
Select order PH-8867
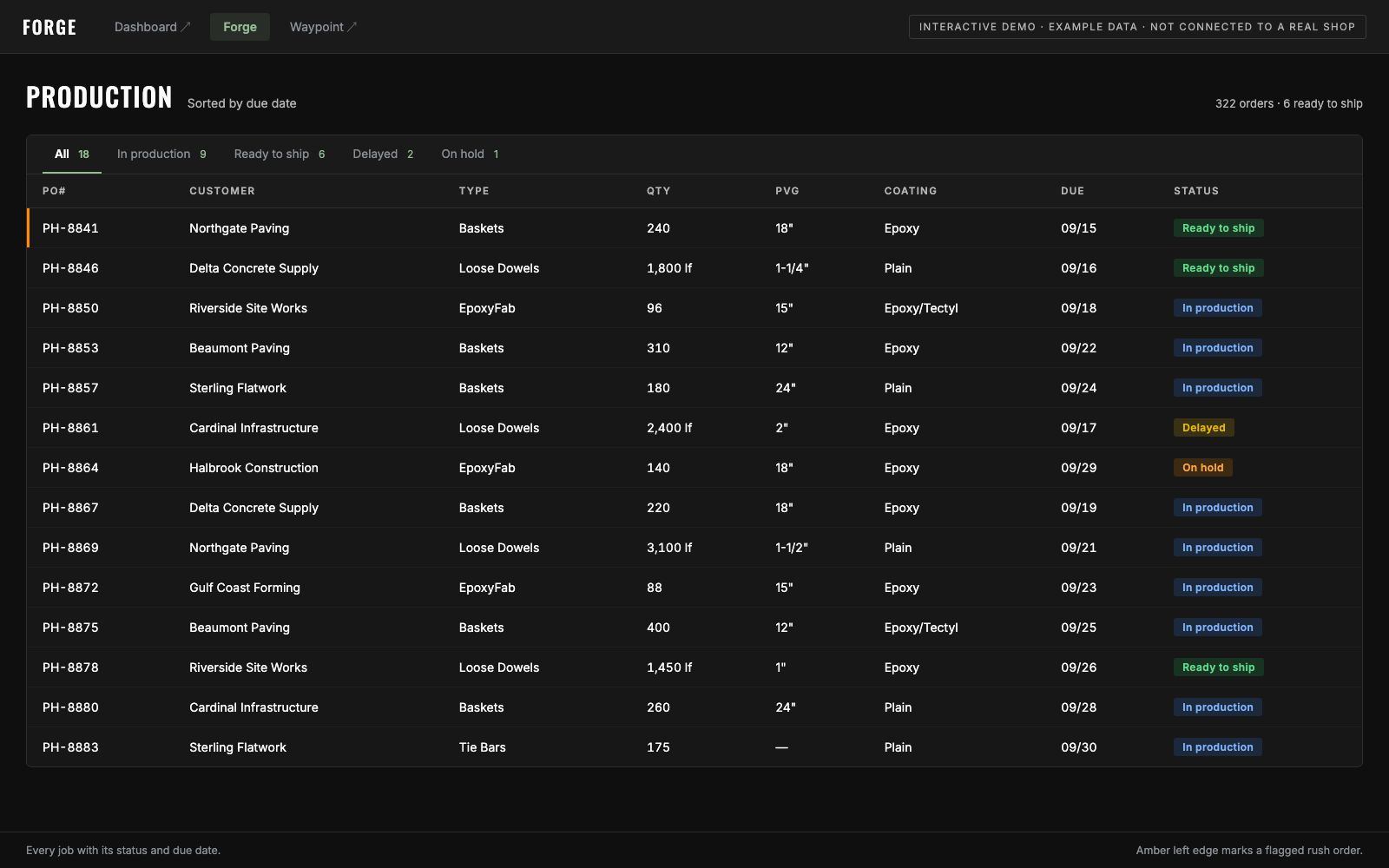(694, 508)
